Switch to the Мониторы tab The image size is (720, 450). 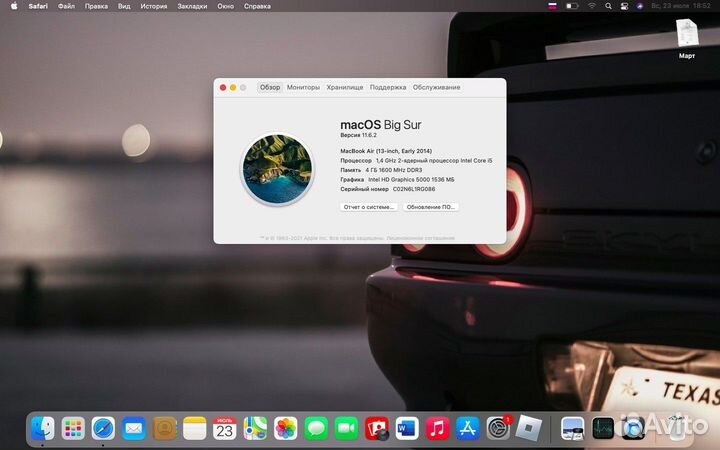[303, 87]
